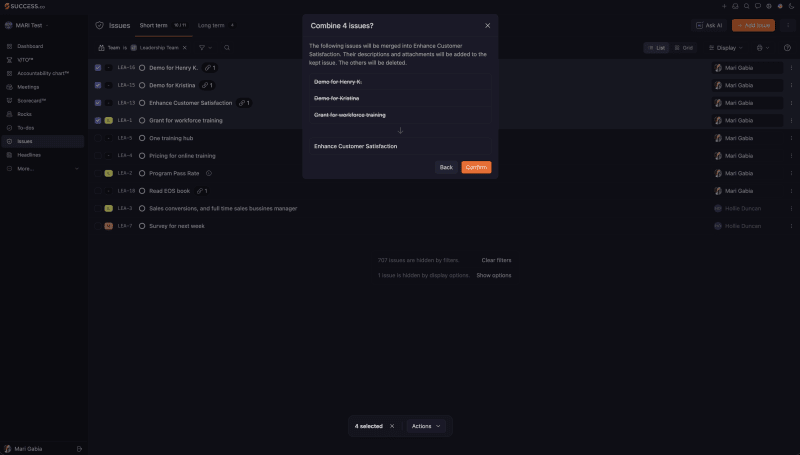Toggle status circle of One training hub
This screenshot has height=455, width=800.
point(142,138)
